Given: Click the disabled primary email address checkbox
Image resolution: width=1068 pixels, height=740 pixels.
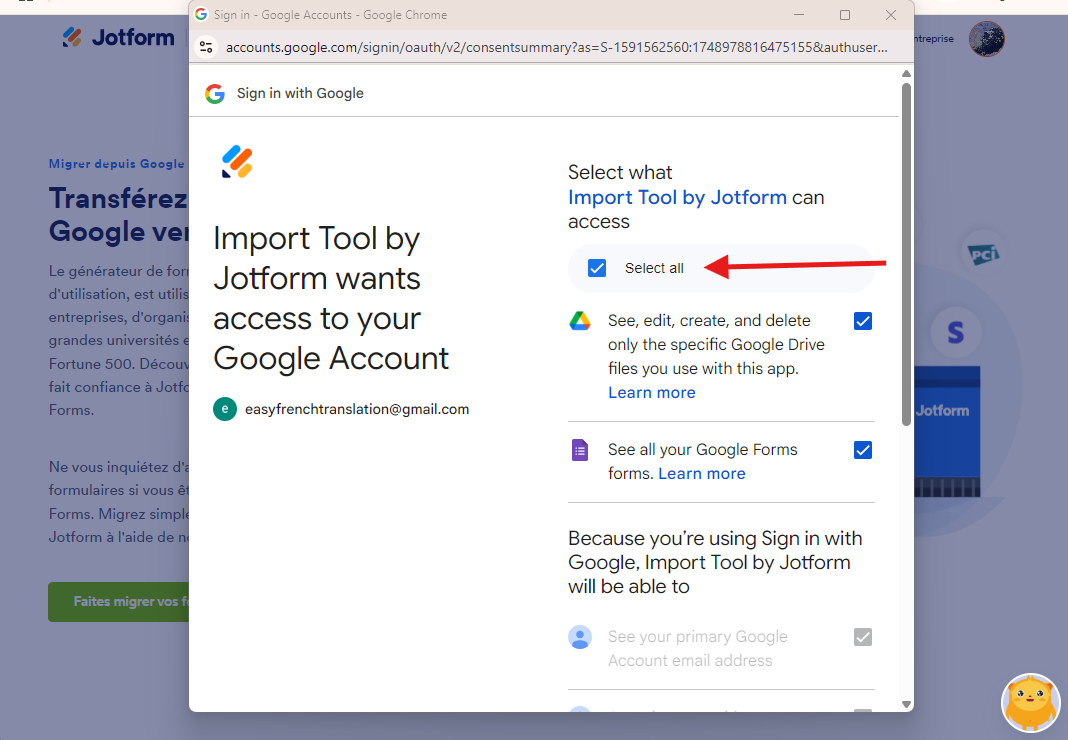Looking at the screenshot, I should click(x=862, y=637).
